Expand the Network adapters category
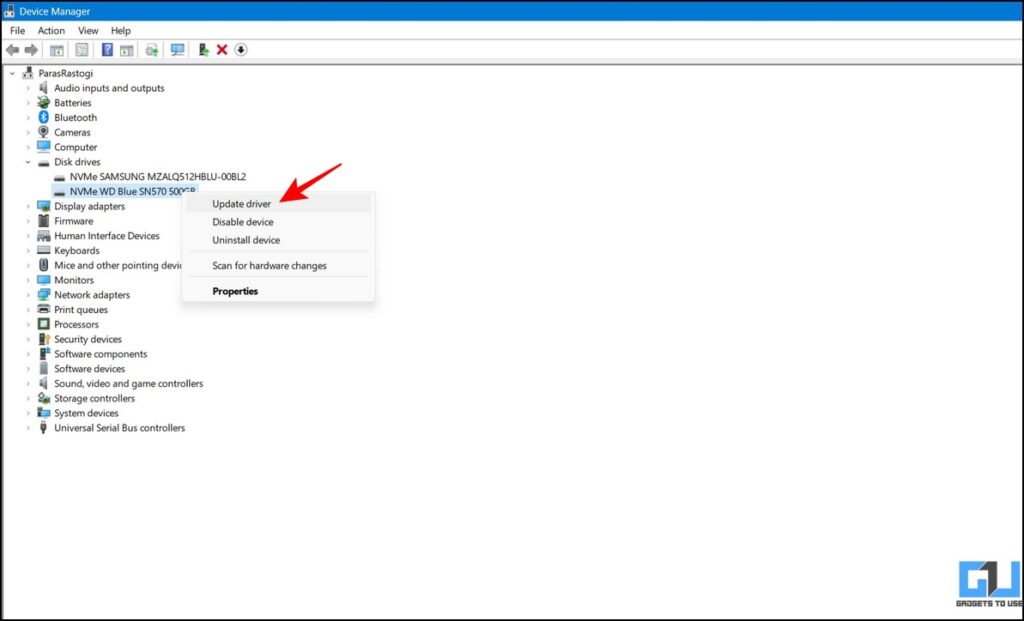 point(30,295)
